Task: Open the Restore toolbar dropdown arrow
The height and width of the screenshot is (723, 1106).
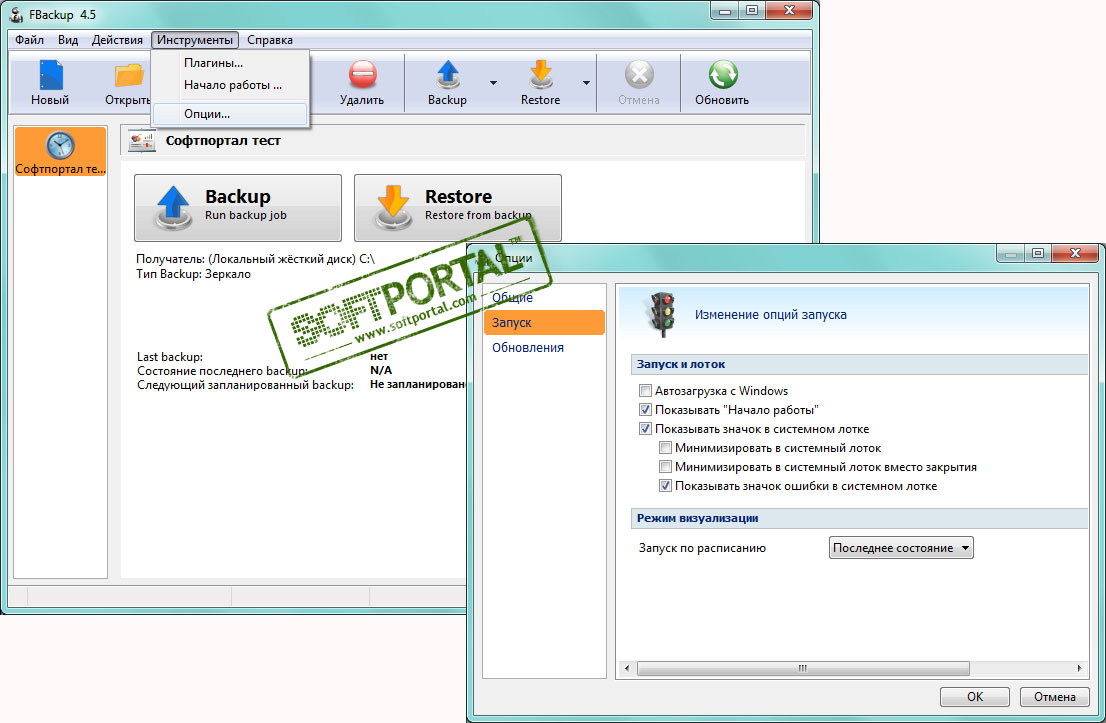Action: pos(586,83)
